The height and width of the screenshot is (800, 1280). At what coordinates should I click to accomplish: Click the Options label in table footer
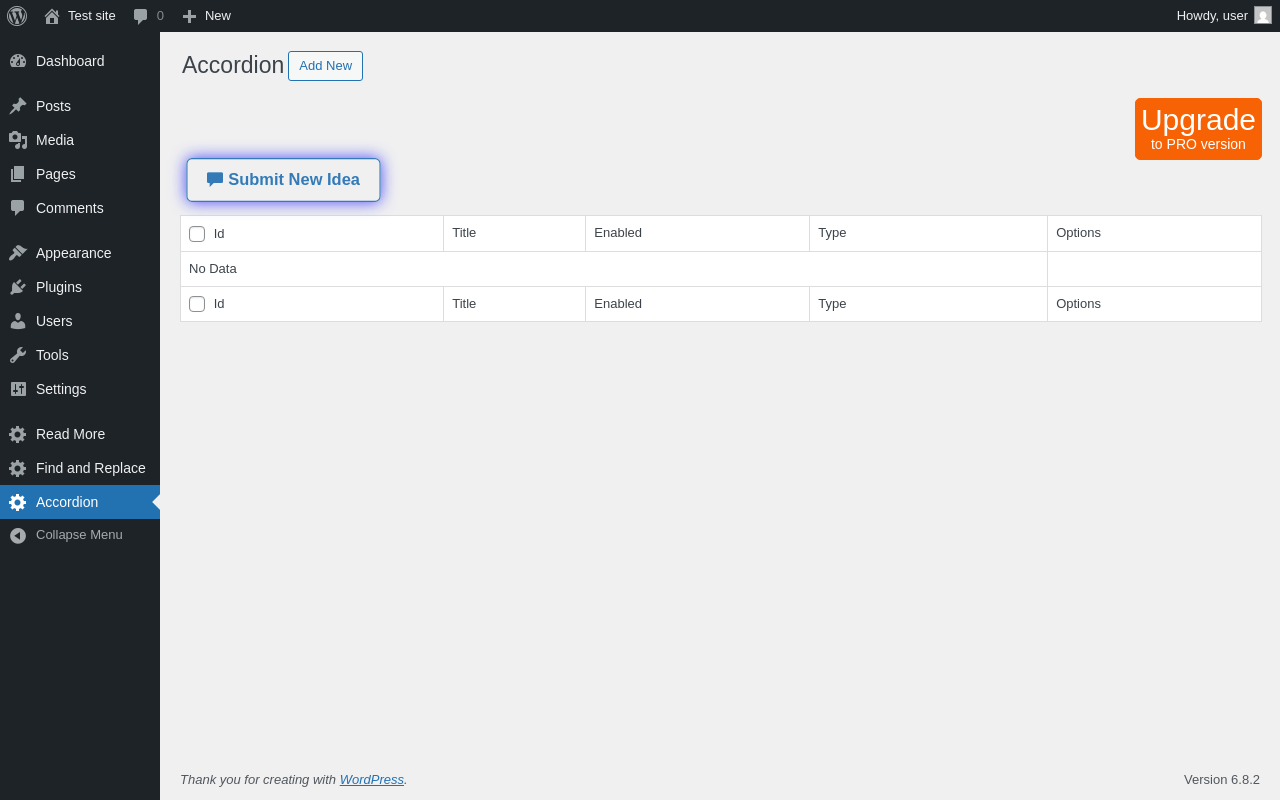click(x=1078, y=304)
